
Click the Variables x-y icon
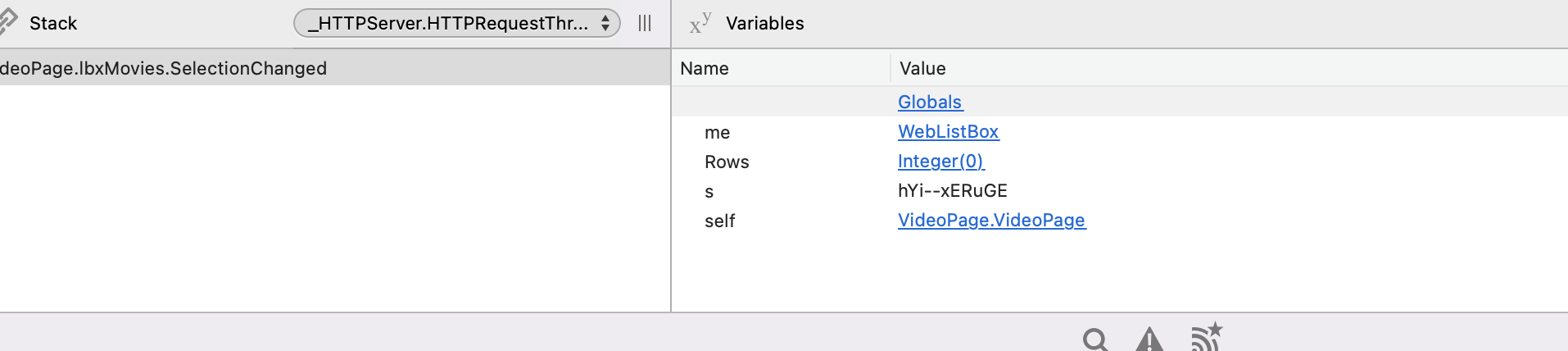(x=700, y=23)
